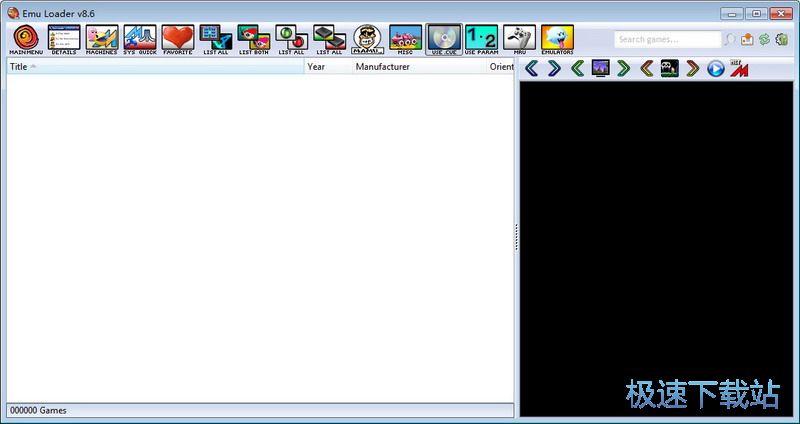Click the Details toolbar icon
The height and width of the screenshot is (424, 800).
coord(63,39)
